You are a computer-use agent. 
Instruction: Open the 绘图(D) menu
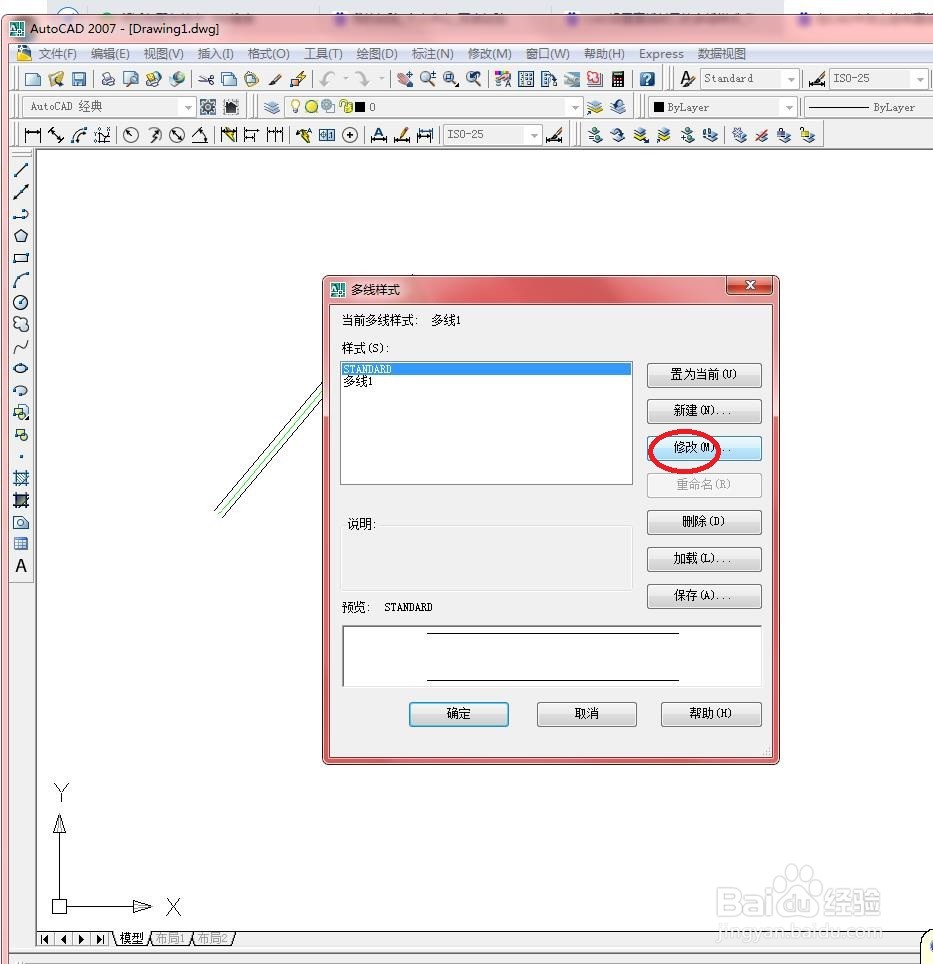[x=377, y=54]
